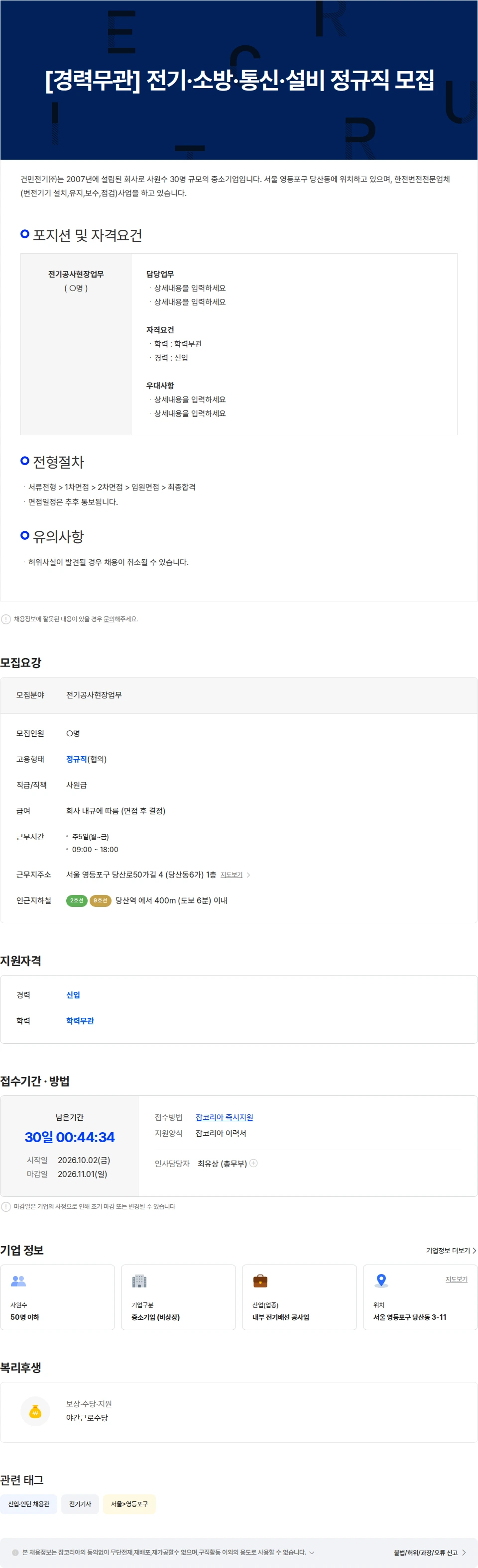The width and height of the screenshot is (478, 1568).
Task: Click the 문의 link in notice
Action: coord(109,619)
